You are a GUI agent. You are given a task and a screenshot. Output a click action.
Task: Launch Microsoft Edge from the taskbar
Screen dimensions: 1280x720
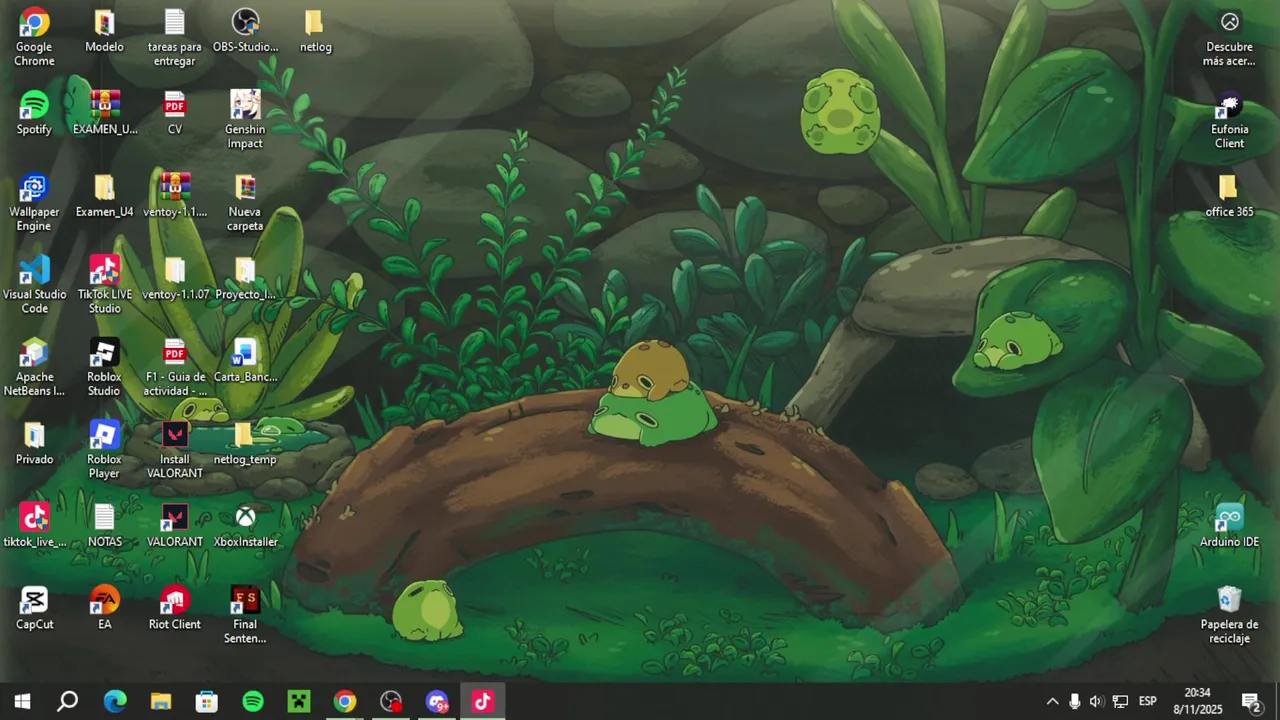[115, 702]
